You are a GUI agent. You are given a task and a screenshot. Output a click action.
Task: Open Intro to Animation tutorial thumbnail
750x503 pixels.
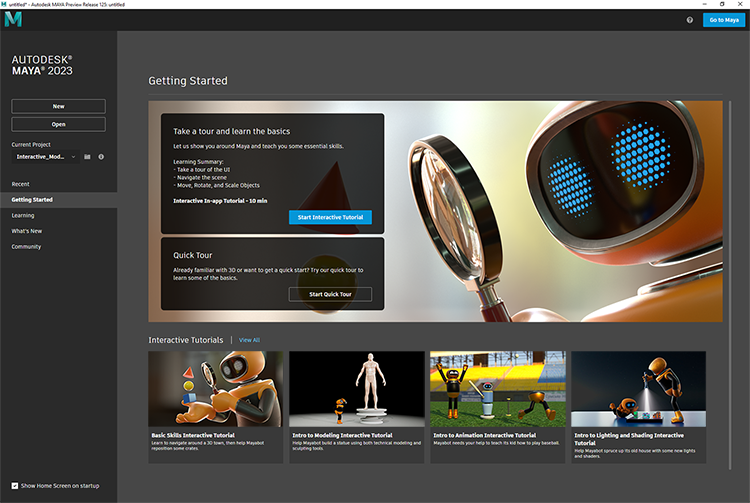(497, 389)
